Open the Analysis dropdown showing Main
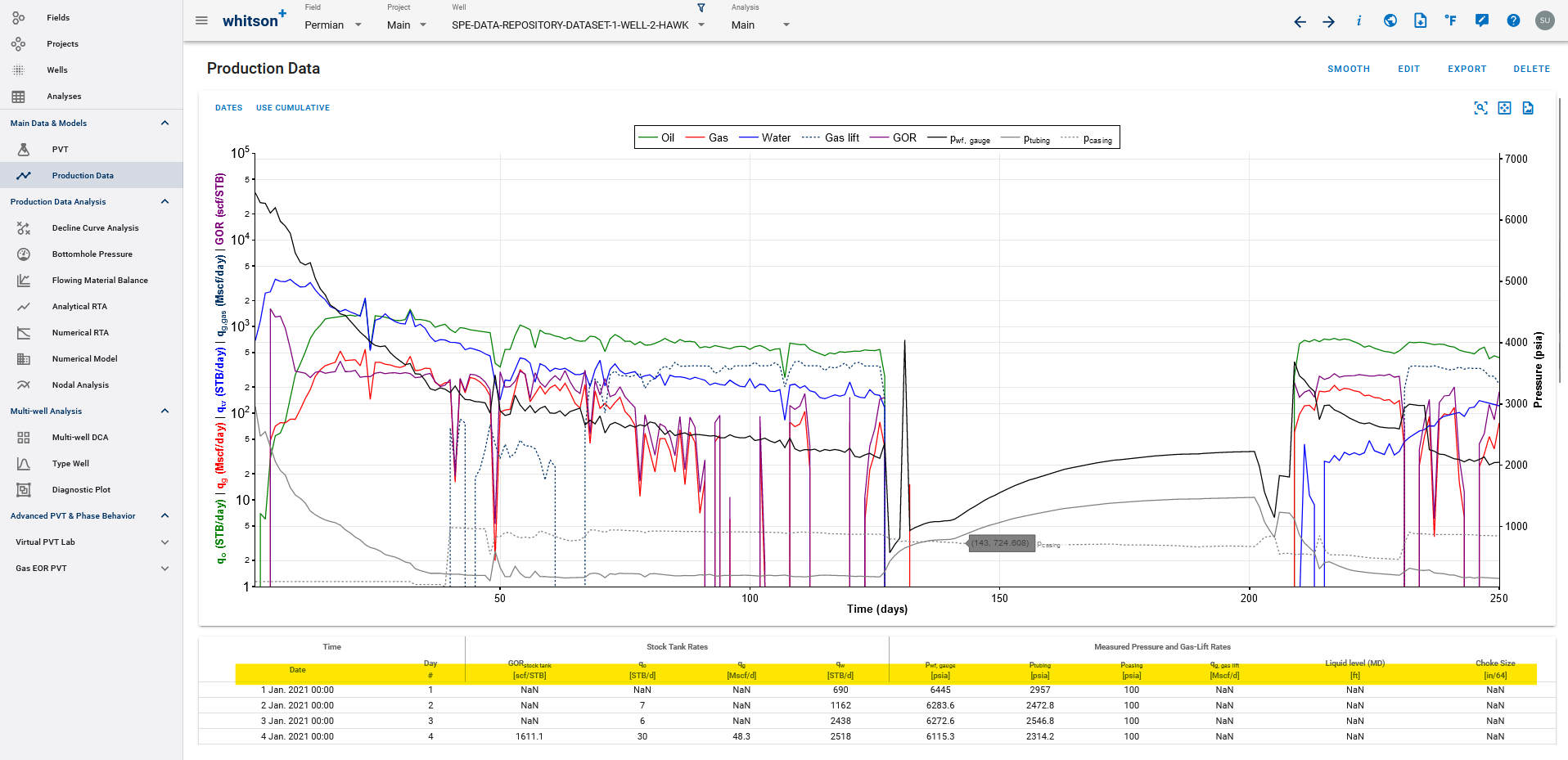Viewport: 1568px width, 760px height. pyautogui.click(x=760, y=25)
